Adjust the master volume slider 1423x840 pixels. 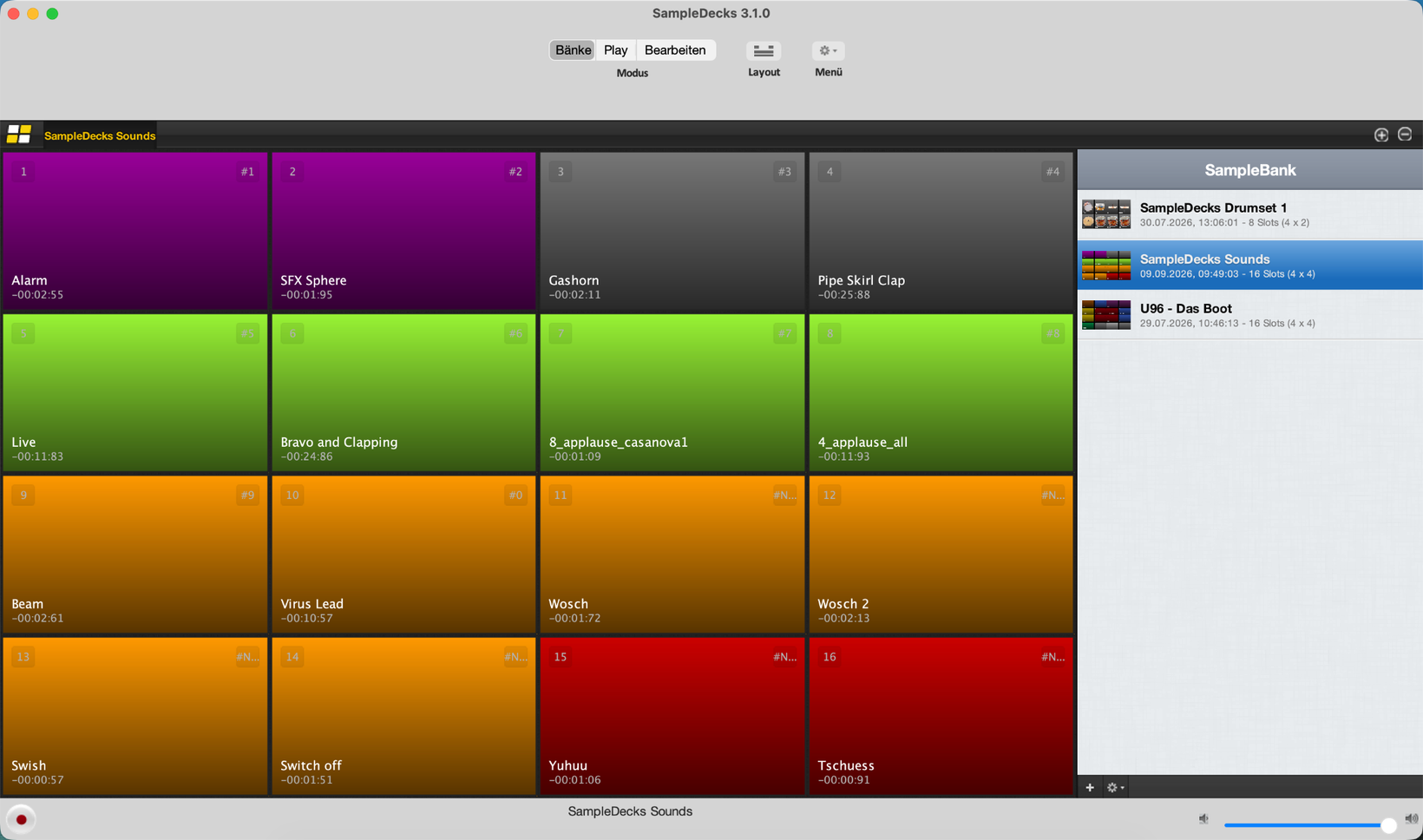pyautogui.click(x=1309, y=825)
